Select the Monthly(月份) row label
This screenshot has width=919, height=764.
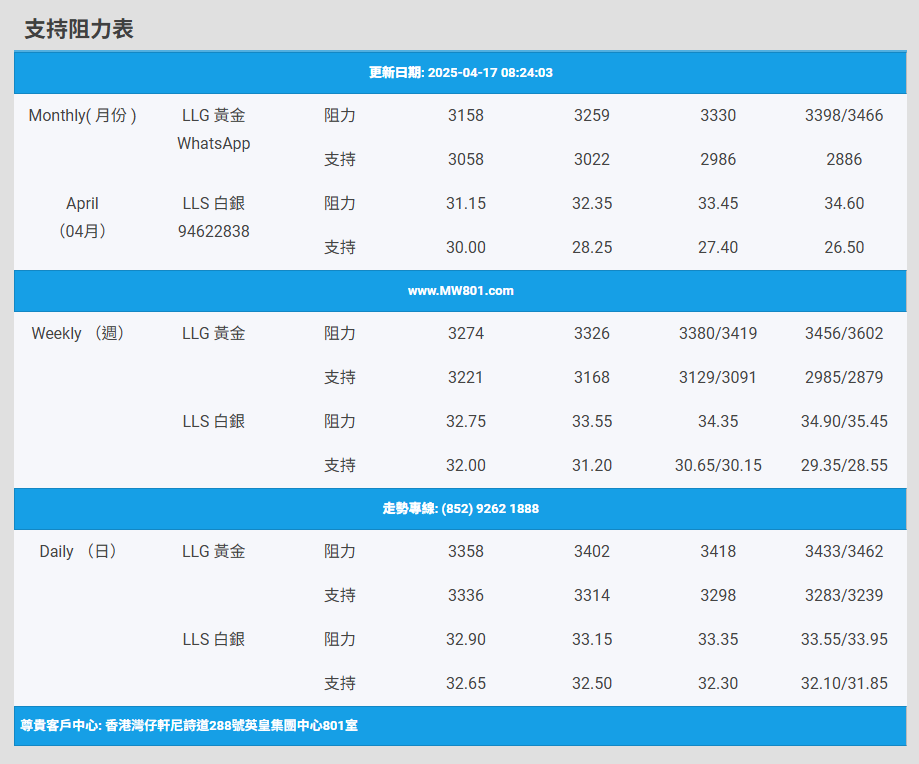click(x=83, y=115)
